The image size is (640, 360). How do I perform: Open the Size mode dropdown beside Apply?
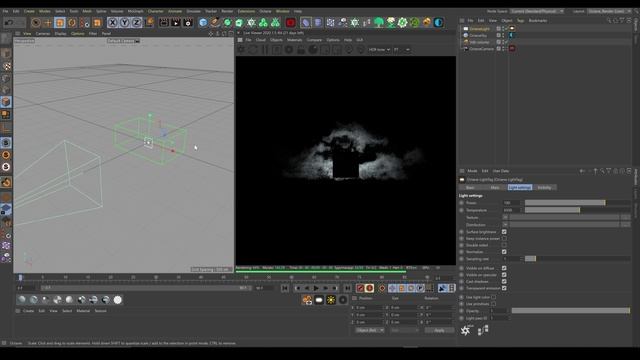tap(404, 330)
